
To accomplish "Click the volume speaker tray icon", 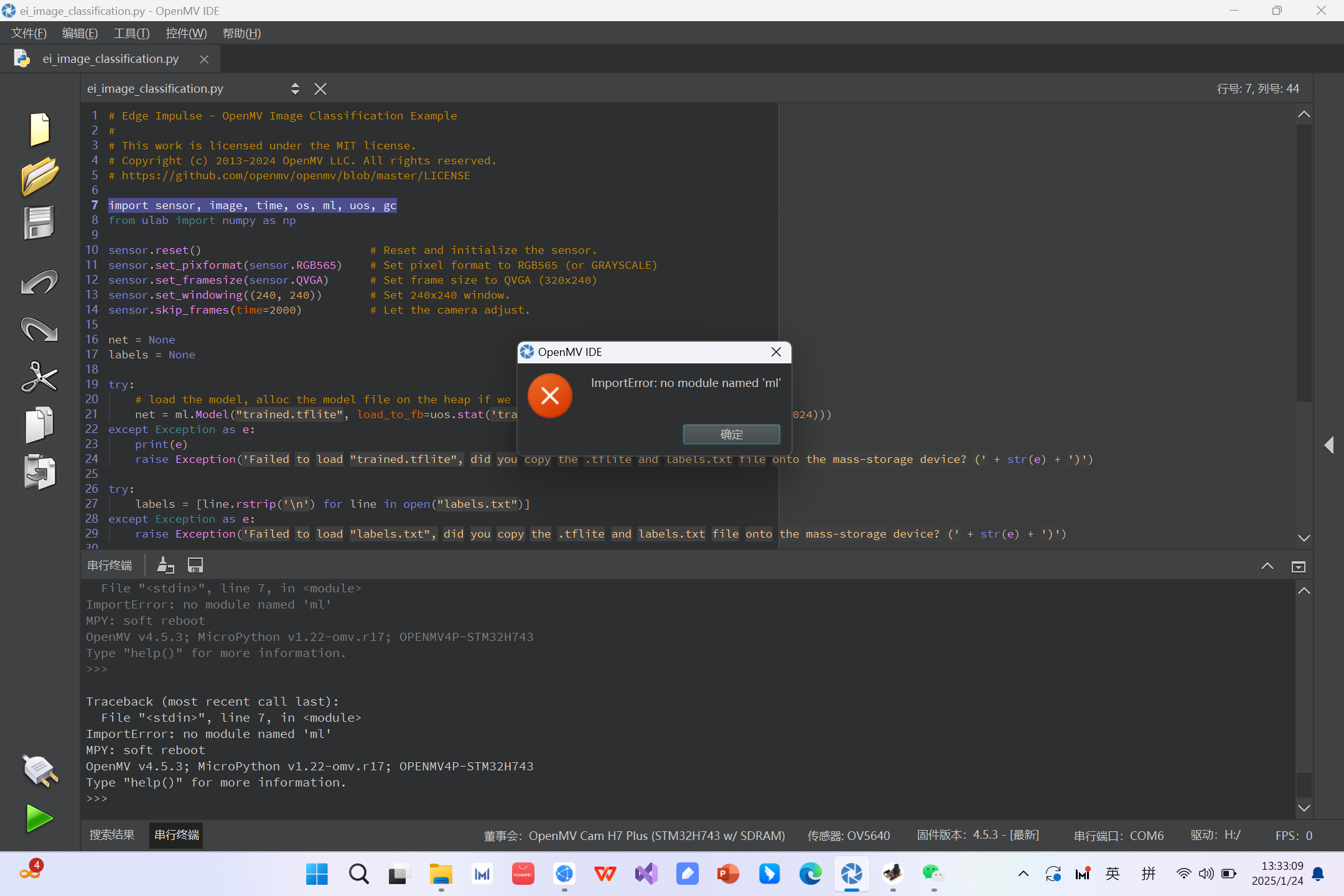I will click(x=1206, y=874).
